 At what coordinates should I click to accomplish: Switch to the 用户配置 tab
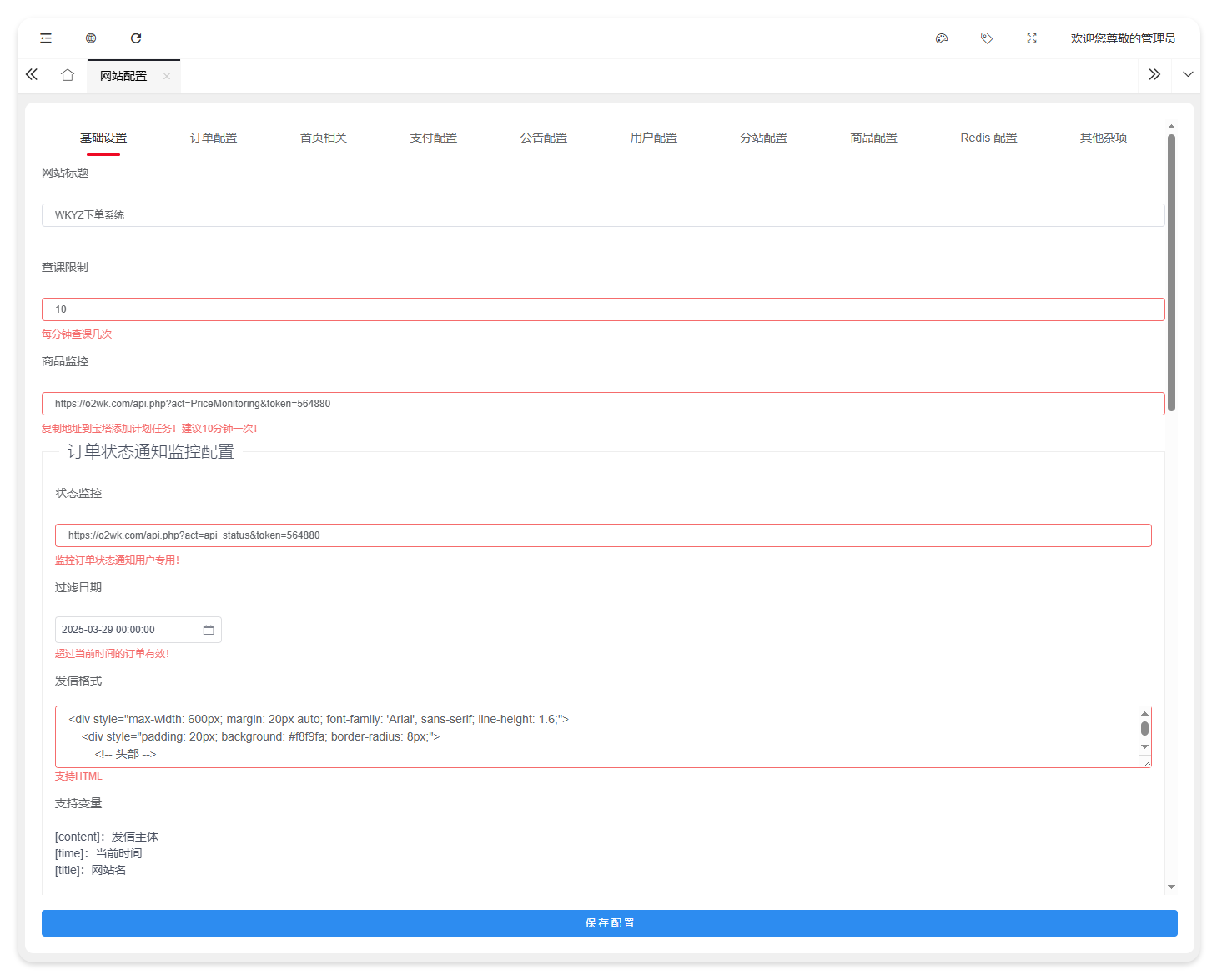654,138
